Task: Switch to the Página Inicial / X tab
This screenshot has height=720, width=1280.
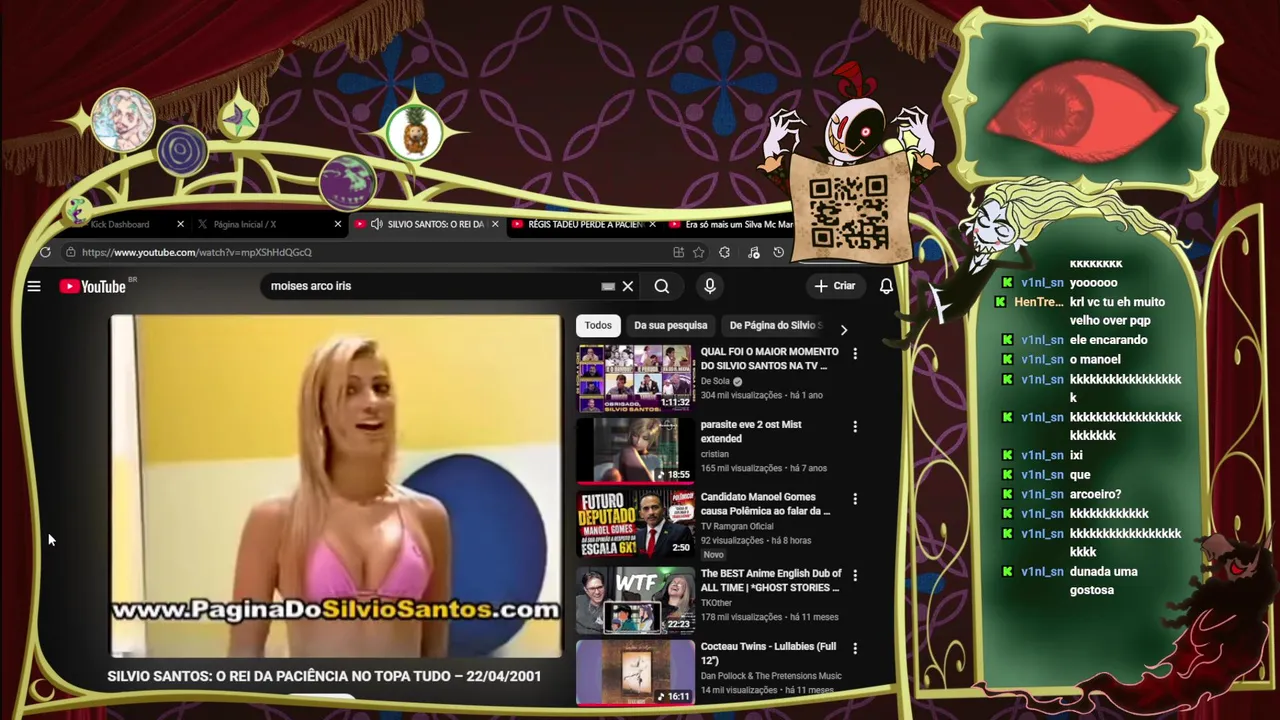Action: click(244, 224)
